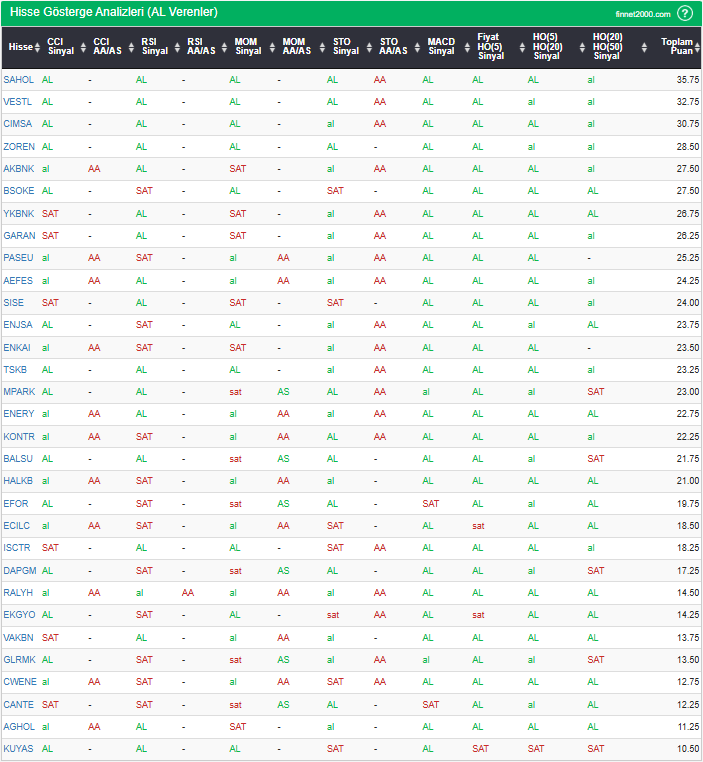Sort by Fiyat HO(5) Sinyal column
The image size is (703, 762).
pyautogui.click(x=491, y=47)
